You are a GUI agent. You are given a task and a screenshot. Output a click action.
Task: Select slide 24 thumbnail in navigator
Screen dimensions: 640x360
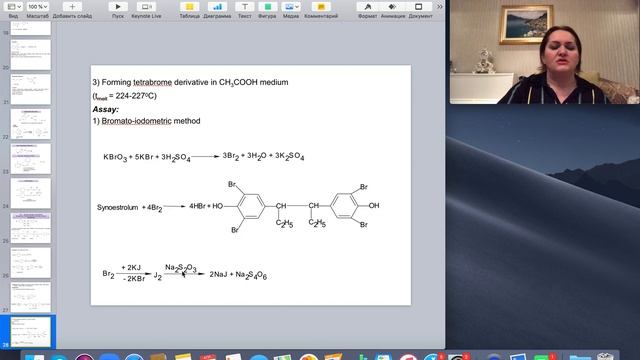(x=31, y=193)
